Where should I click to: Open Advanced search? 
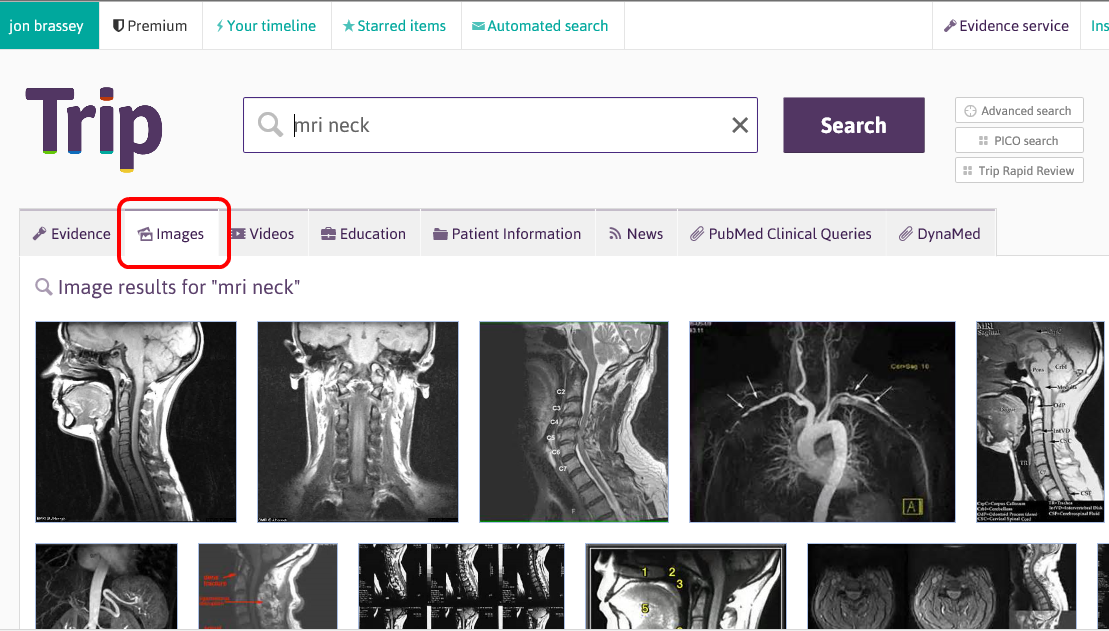pyautogui.click(x=1019, y=111)
